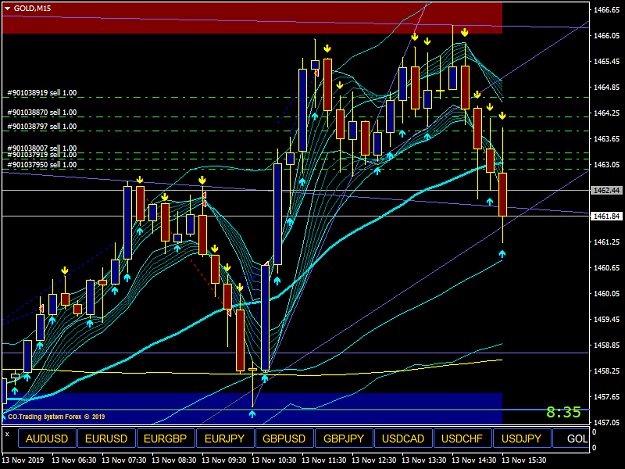The image size is (625, 469).
Task: Click the 13 Nov 10:30 time label
Action: pos(274,460)
